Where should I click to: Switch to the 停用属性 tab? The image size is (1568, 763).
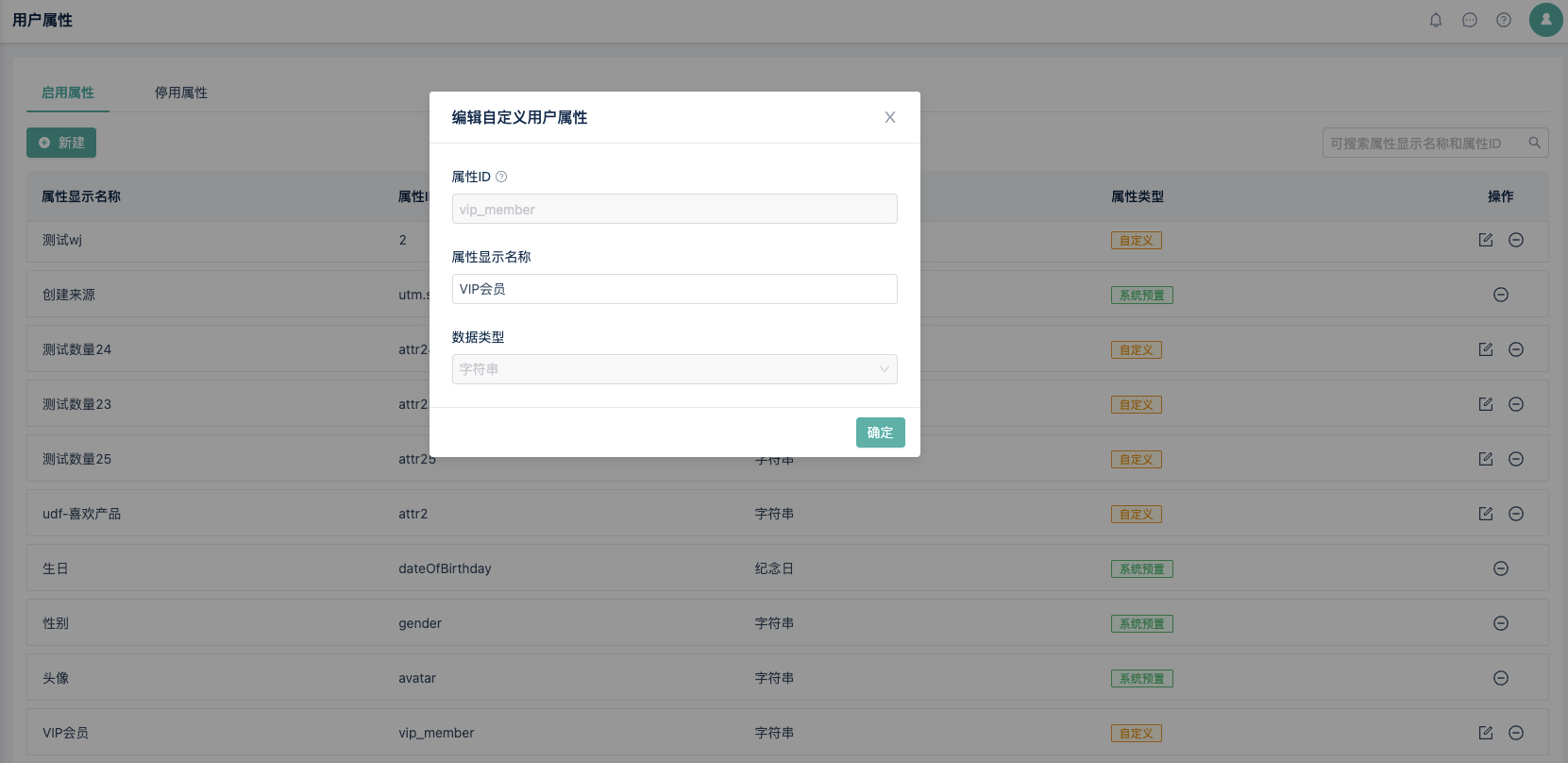pos(181,93)
